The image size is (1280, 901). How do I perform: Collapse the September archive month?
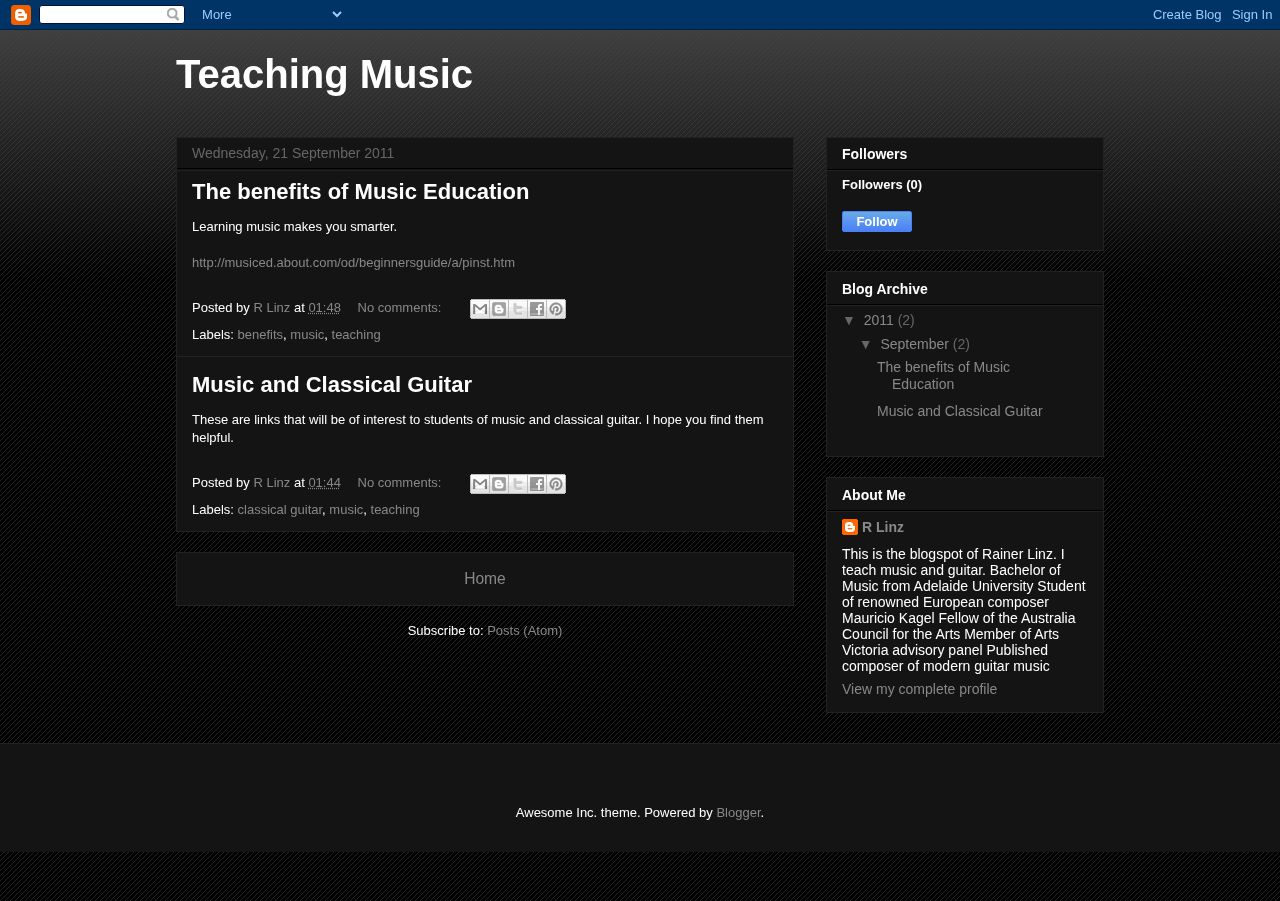(x=867, y=344)
